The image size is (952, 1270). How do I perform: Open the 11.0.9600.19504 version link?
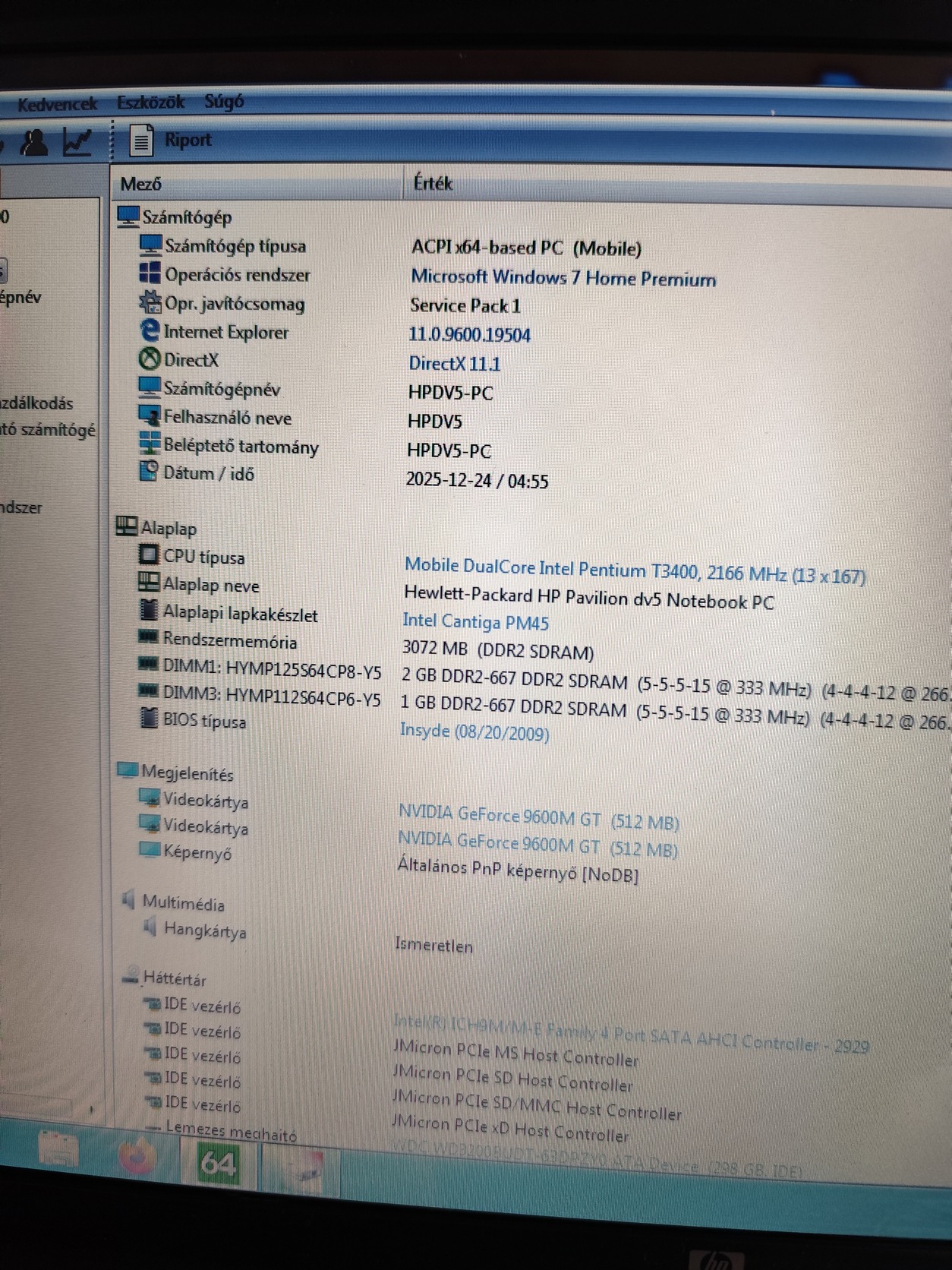coord(470,335)
